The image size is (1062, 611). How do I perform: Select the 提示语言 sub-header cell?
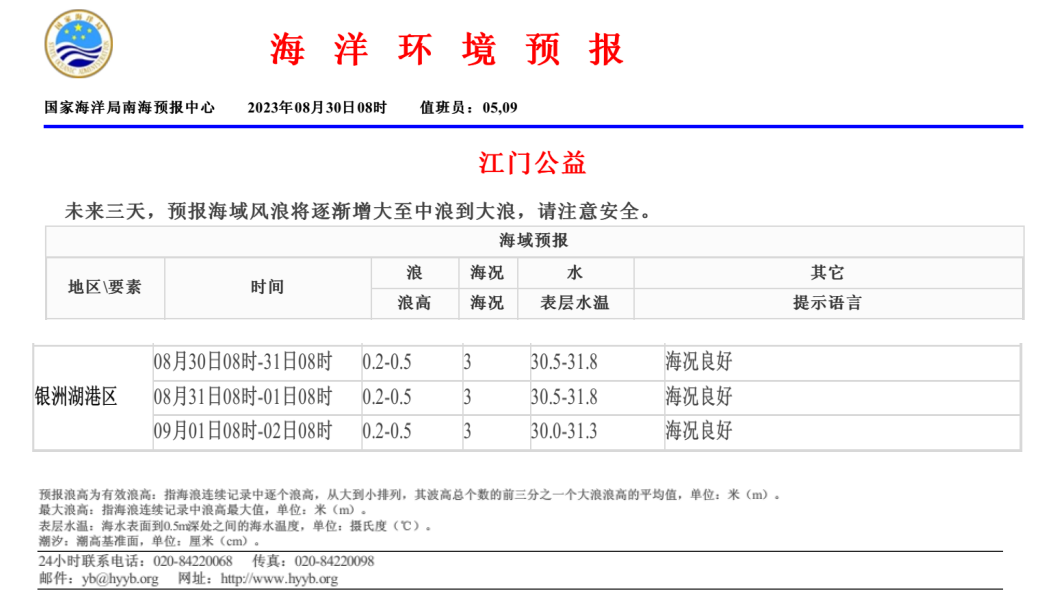827,303
